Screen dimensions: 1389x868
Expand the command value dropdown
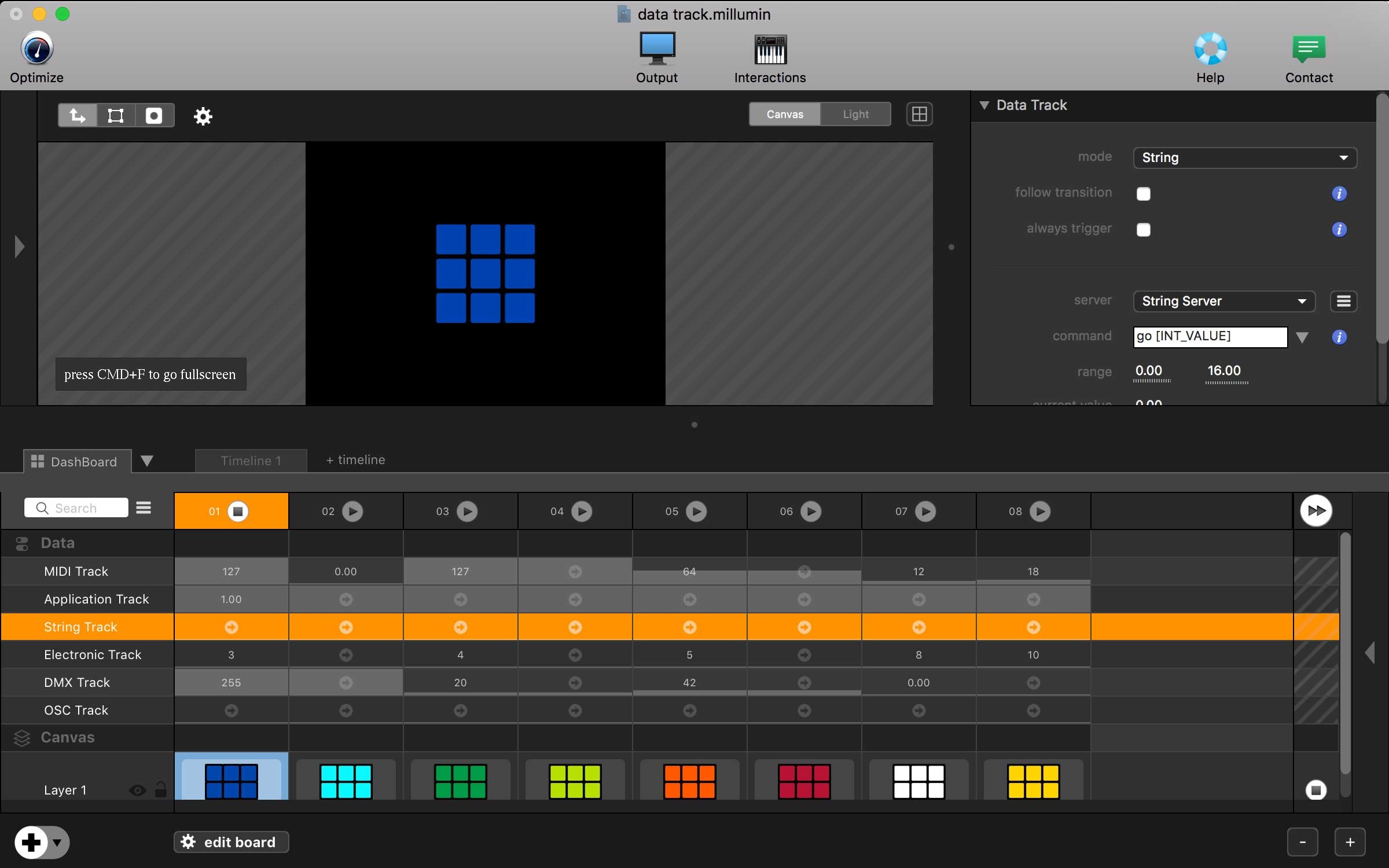(x=1303, y=336)
